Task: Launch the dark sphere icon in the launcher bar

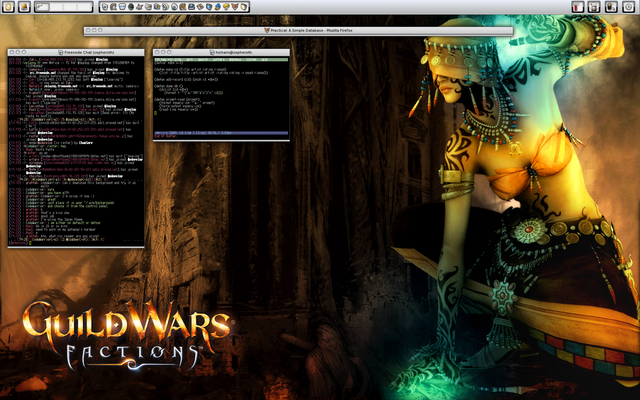Action: click(131, 7)
